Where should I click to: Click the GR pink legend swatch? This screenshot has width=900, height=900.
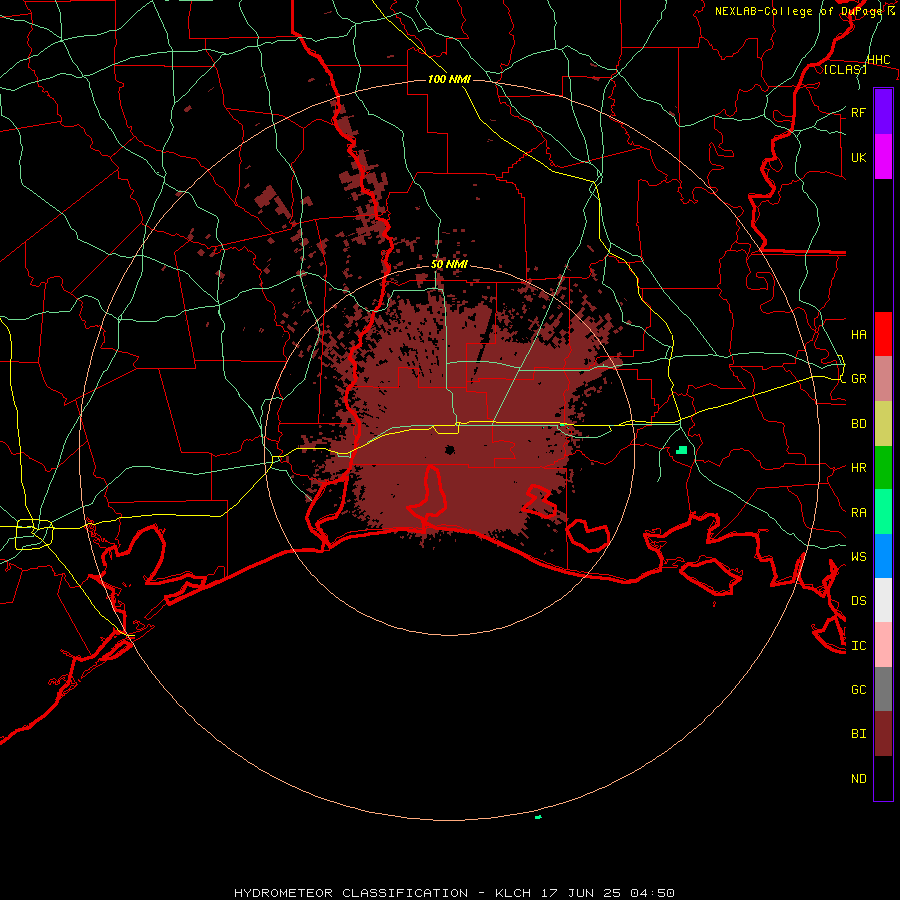[x=883, y=379]
